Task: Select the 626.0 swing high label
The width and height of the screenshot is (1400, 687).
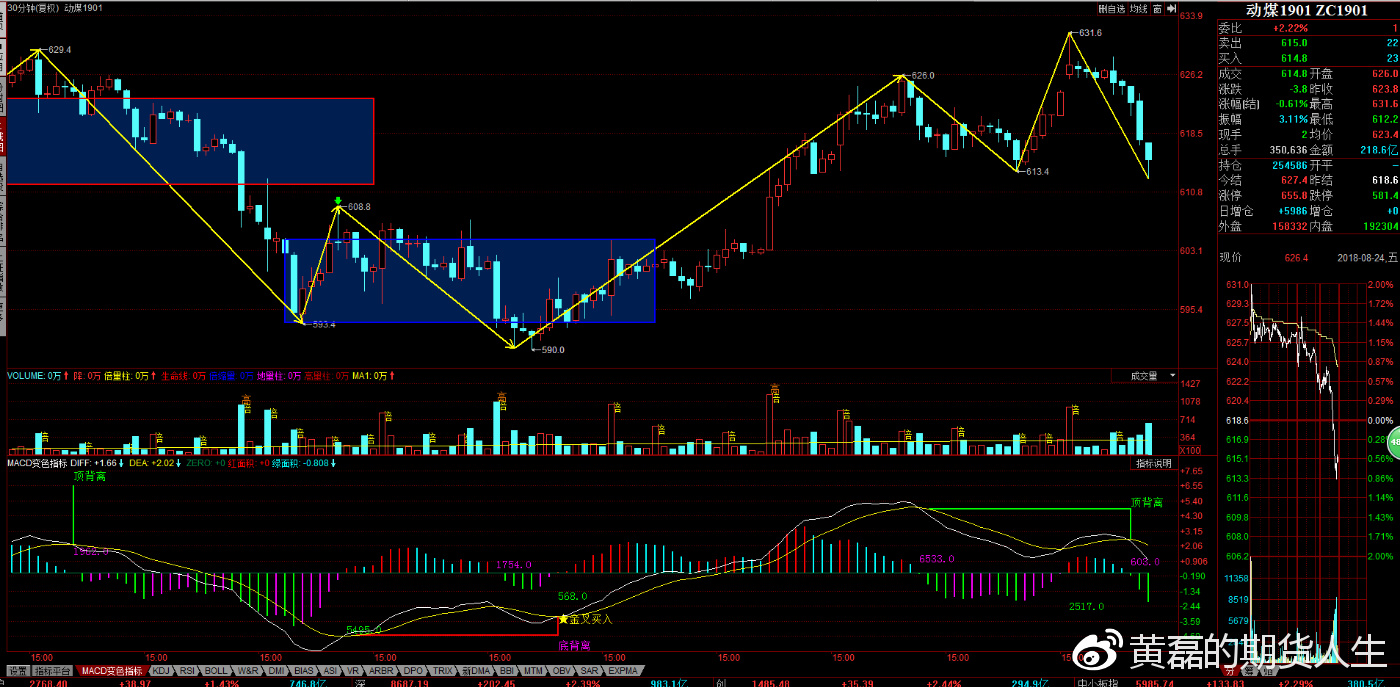Action: [921, 75]
